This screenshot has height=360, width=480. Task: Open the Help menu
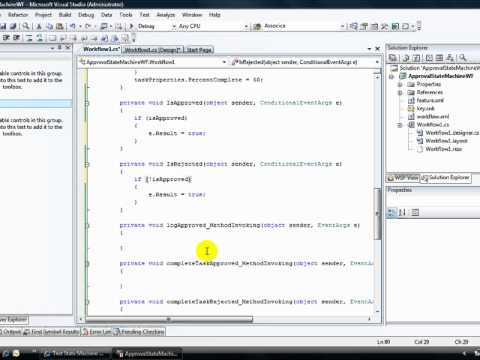pos(215,15)
